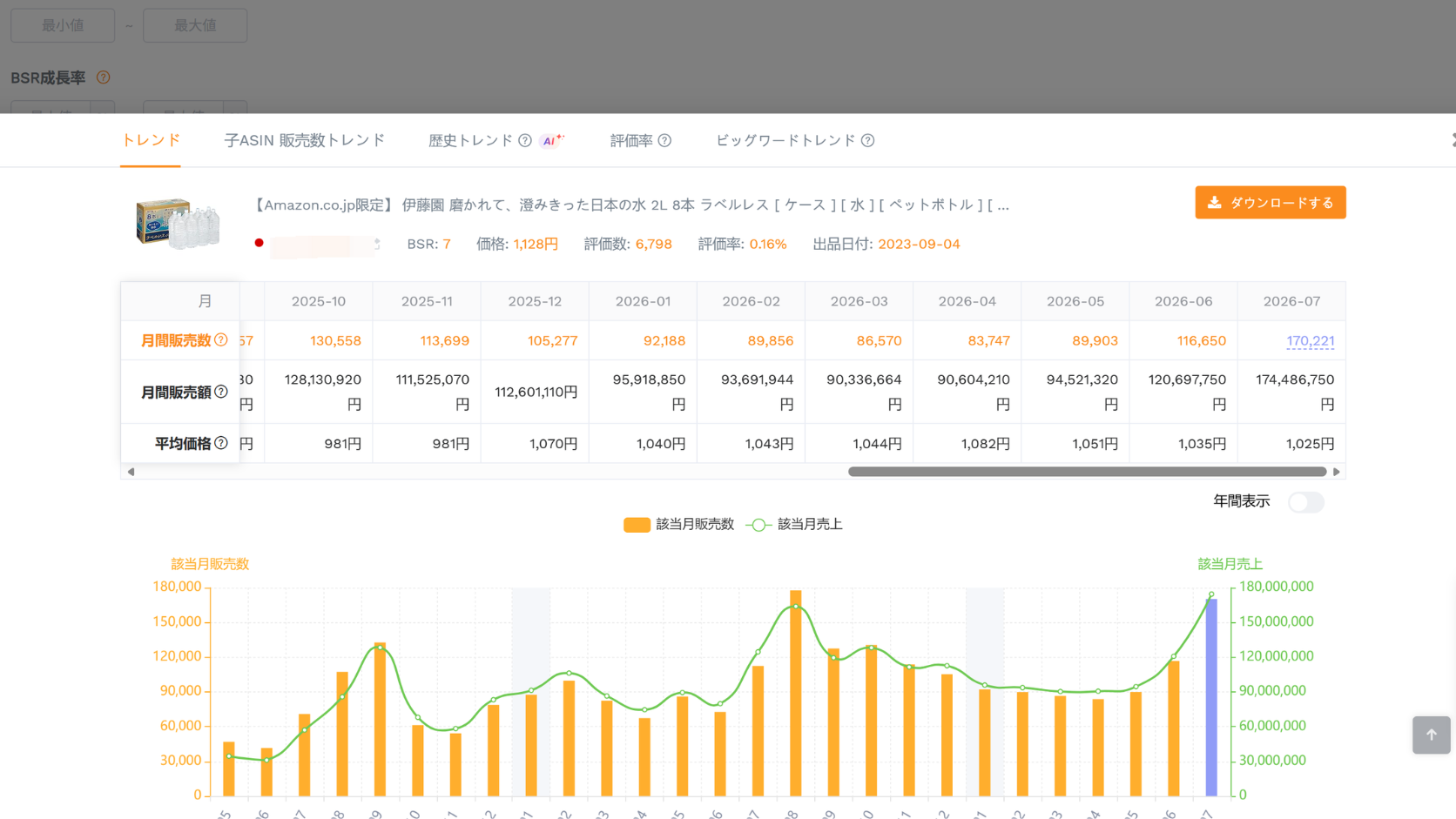Click the help icon next to 月間販売額
1456x819 pixels.
(x=221, y=392)
